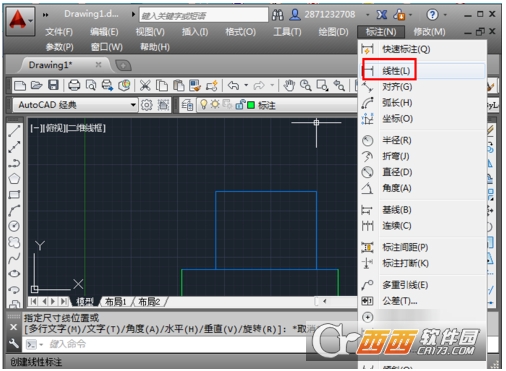Select the Arc tool
The image size is (506, 371).
coord(14,210)
